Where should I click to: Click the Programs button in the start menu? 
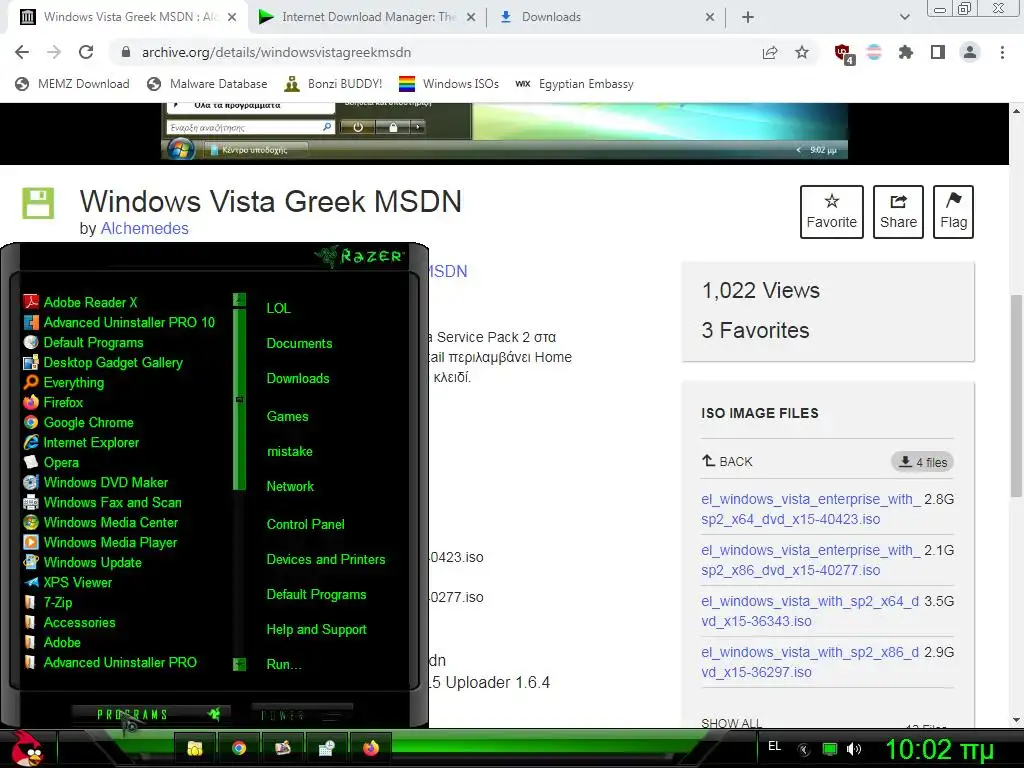click(x=152, y=714)
